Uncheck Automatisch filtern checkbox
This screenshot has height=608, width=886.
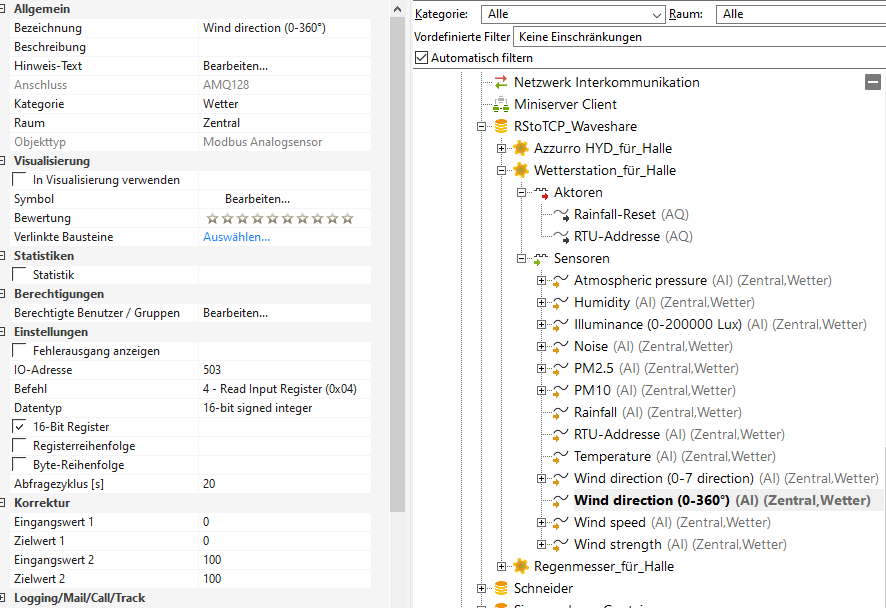tap(422, 58)
